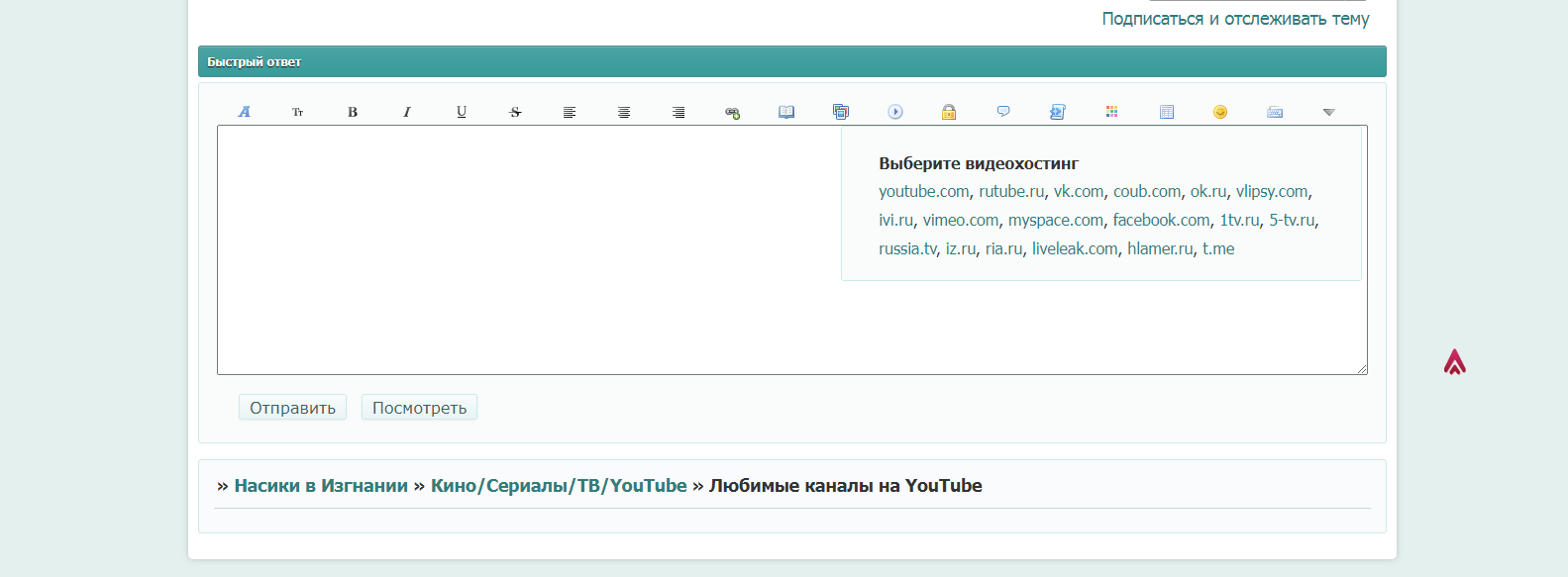1568x577 pixels.
Task: Insert hidden text with the lock icon
Action: (949, 112)
